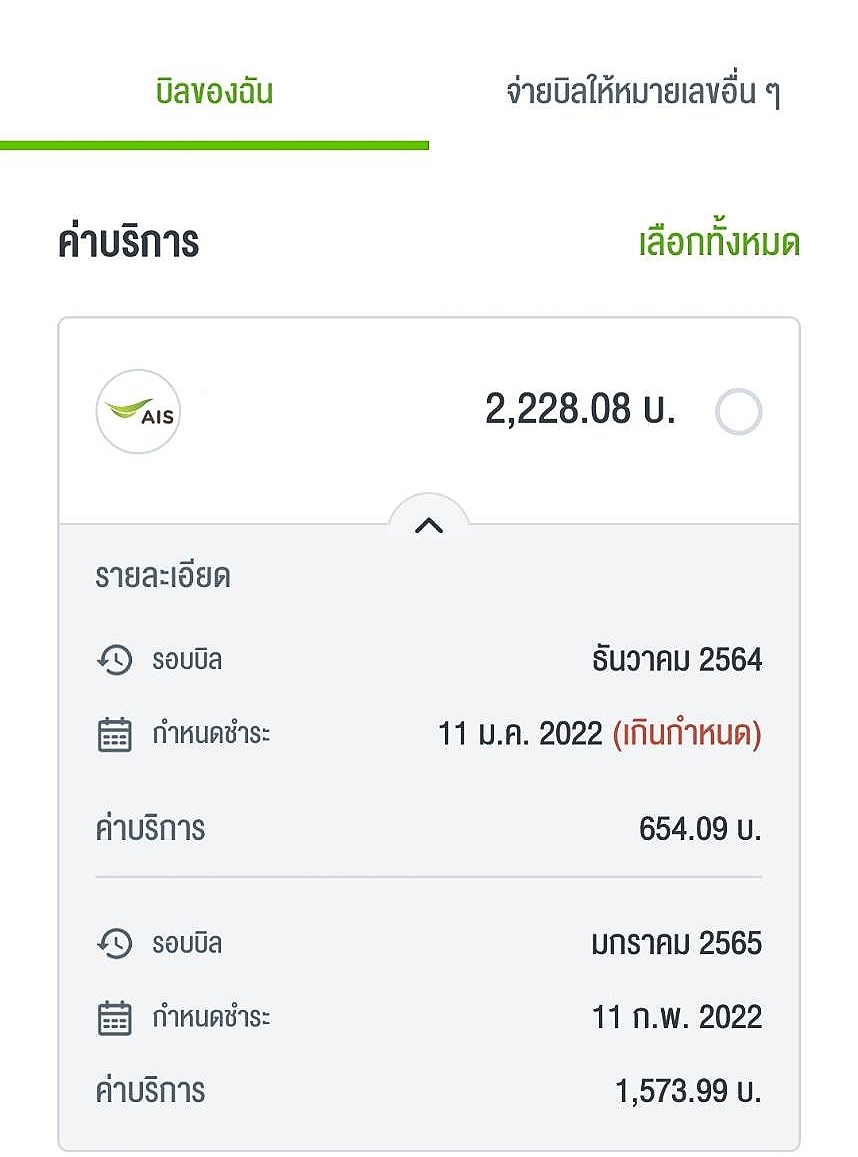The width and height of the screenshot is (858, 1157).
Task: Click the calendar icon for 11 ก.พ. 2022
Action: click(x=114, y=1018)
